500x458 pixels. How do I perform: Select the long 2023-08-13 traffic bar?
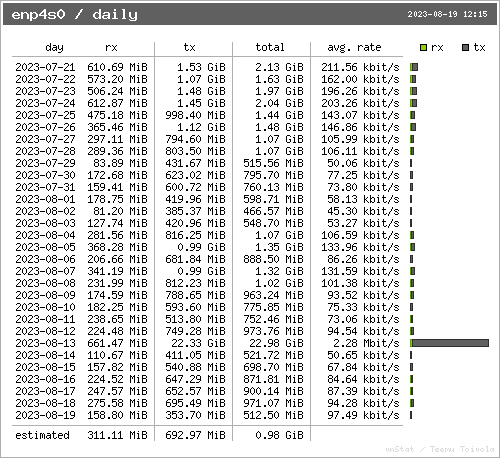pyautogui.click(x=449, y=343)
